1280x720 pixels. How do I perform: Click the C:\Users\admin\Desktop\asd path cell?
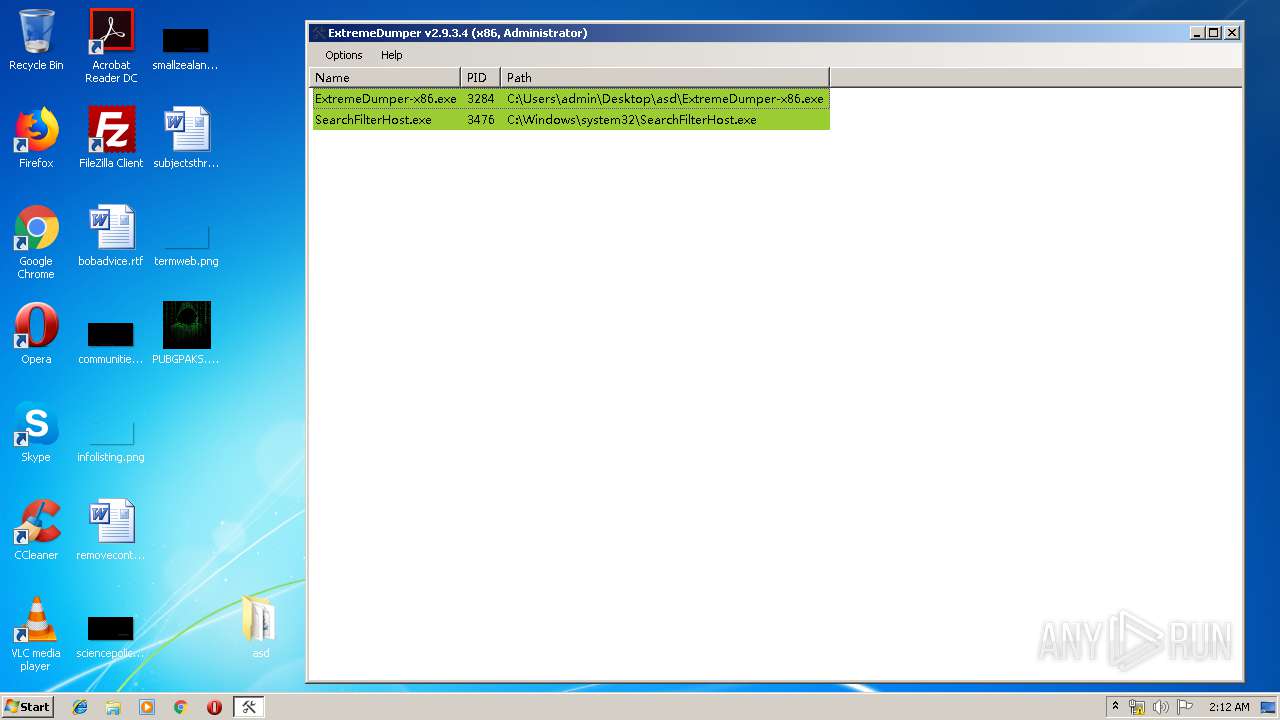[x=665, y=99]
